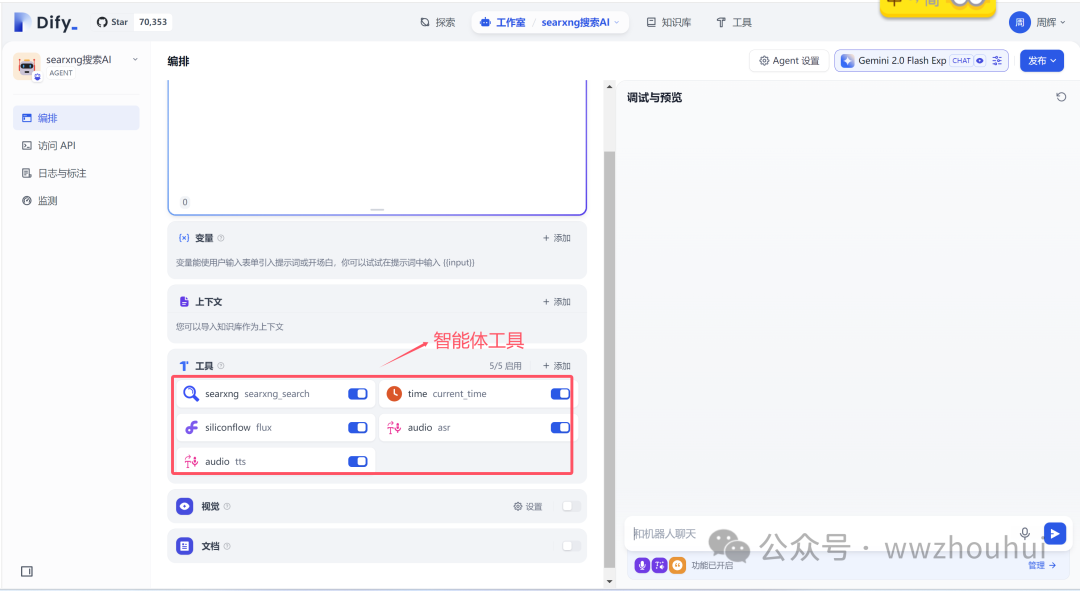The image size is (1080, 591).
Task: Open the 周辉 user account dropdown
Action: 1034,22
